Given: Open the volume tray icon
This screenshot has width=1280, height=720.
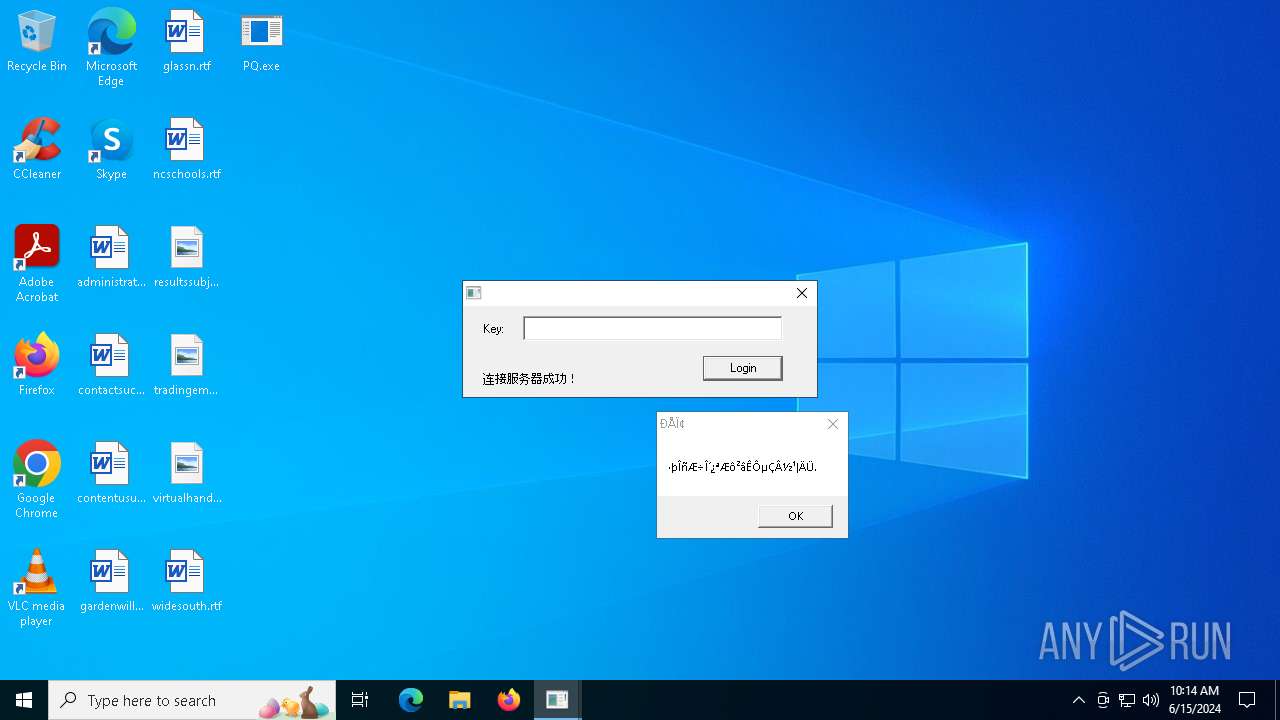Looking at the screenshot, I should coord(1151,700).
